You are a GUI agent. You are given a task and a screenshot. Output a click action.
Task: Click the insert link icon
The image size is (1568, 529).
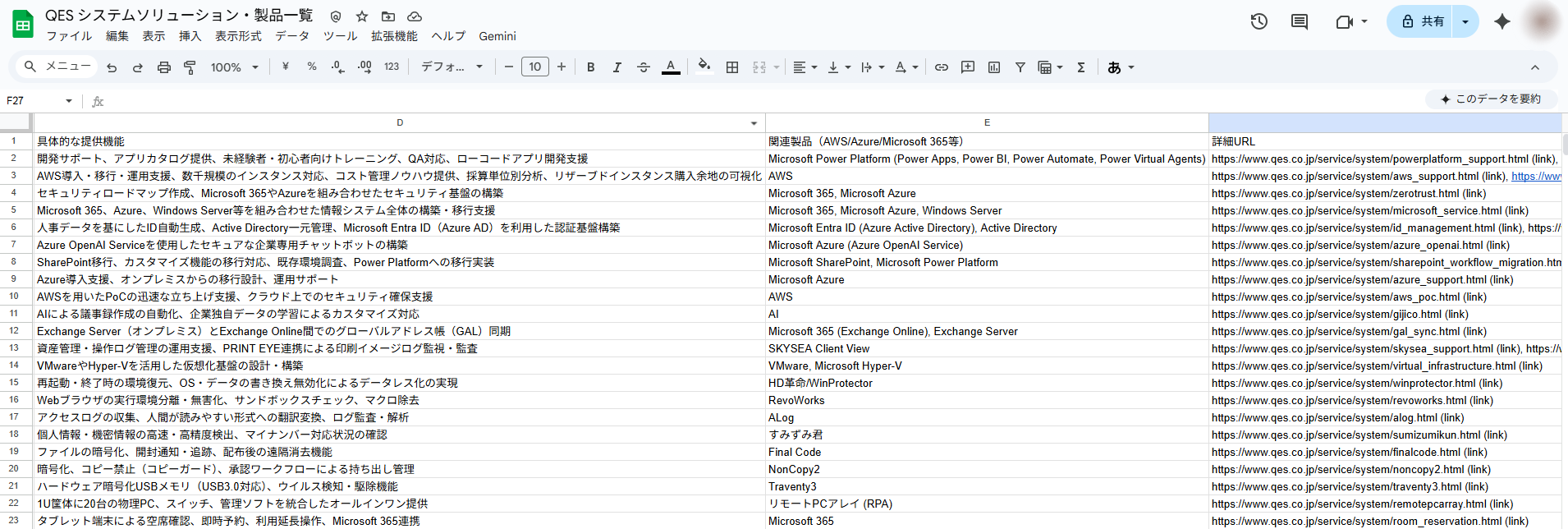tap(942, 67)
